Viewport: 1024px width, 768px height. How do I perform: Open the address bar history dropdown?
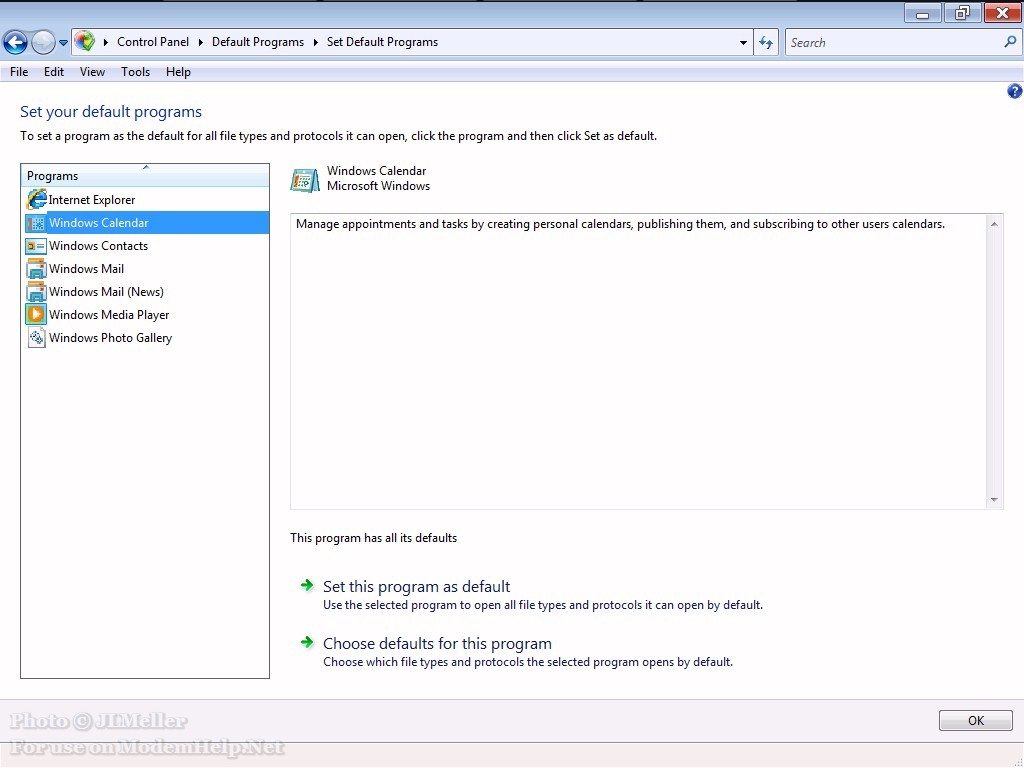tap(743, 42)
